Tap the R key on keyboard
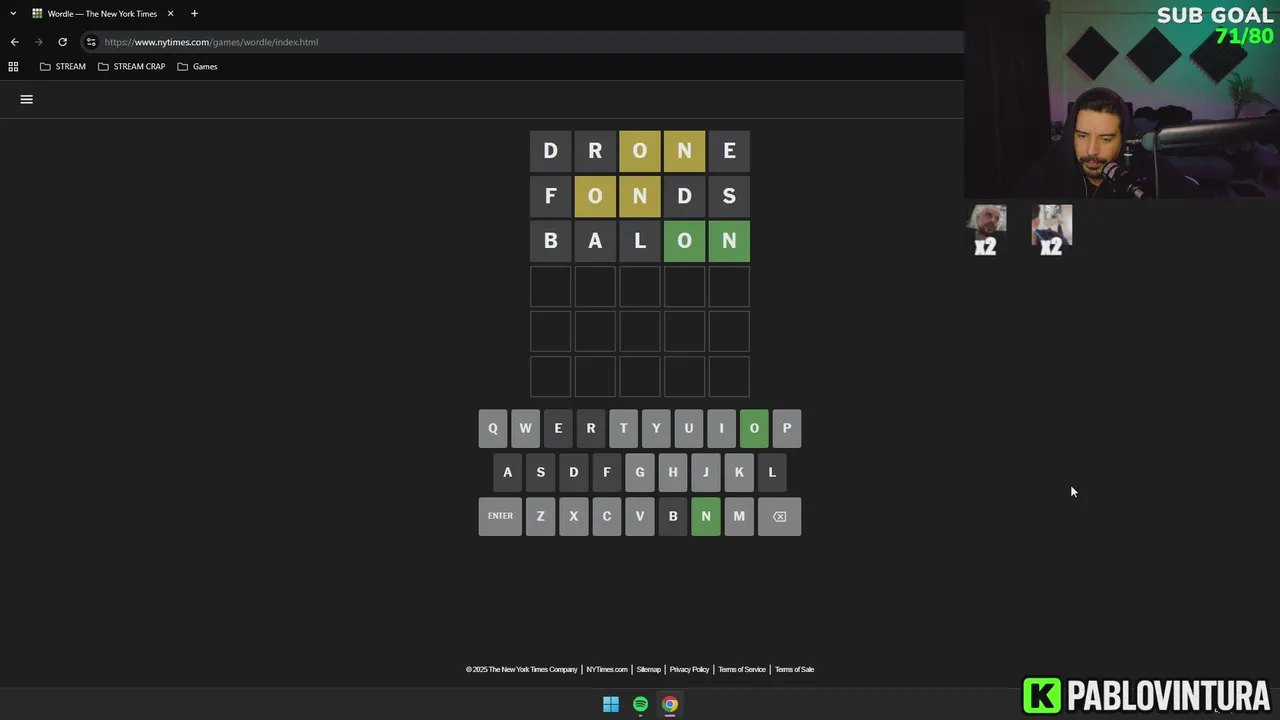 click(590, 428)
